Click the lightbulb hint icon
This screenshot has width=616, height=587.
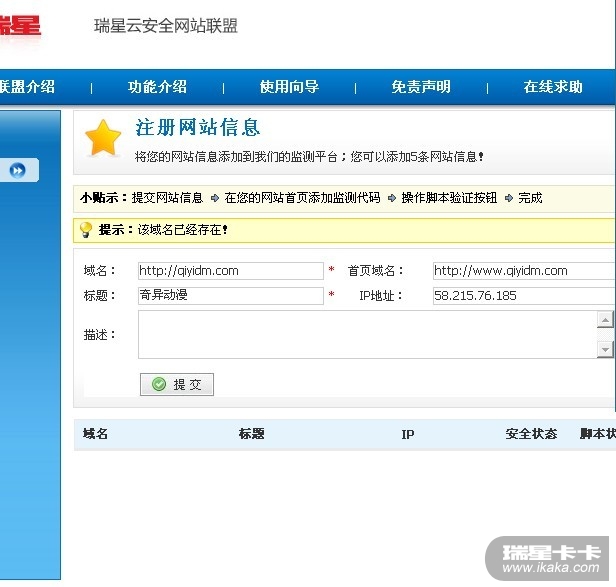(x=85, y=230)
